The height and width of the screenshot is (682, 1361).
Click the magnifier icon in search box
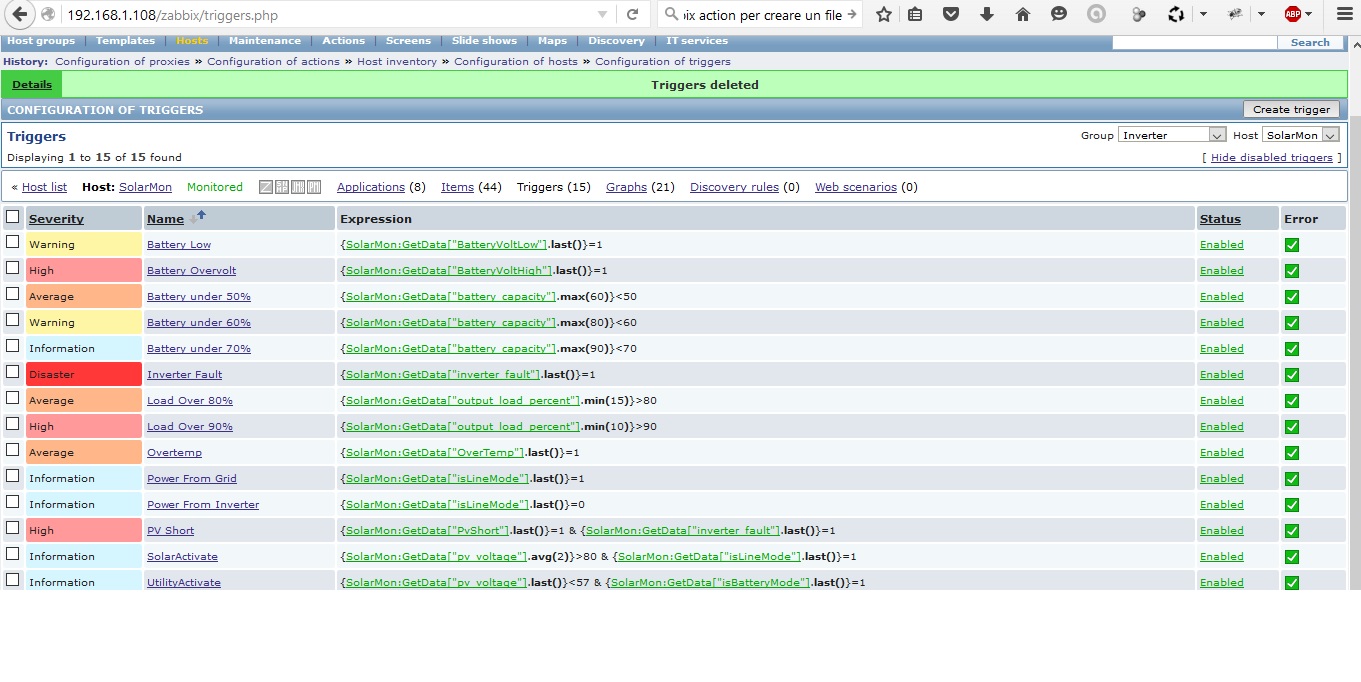tap(671, 15)
